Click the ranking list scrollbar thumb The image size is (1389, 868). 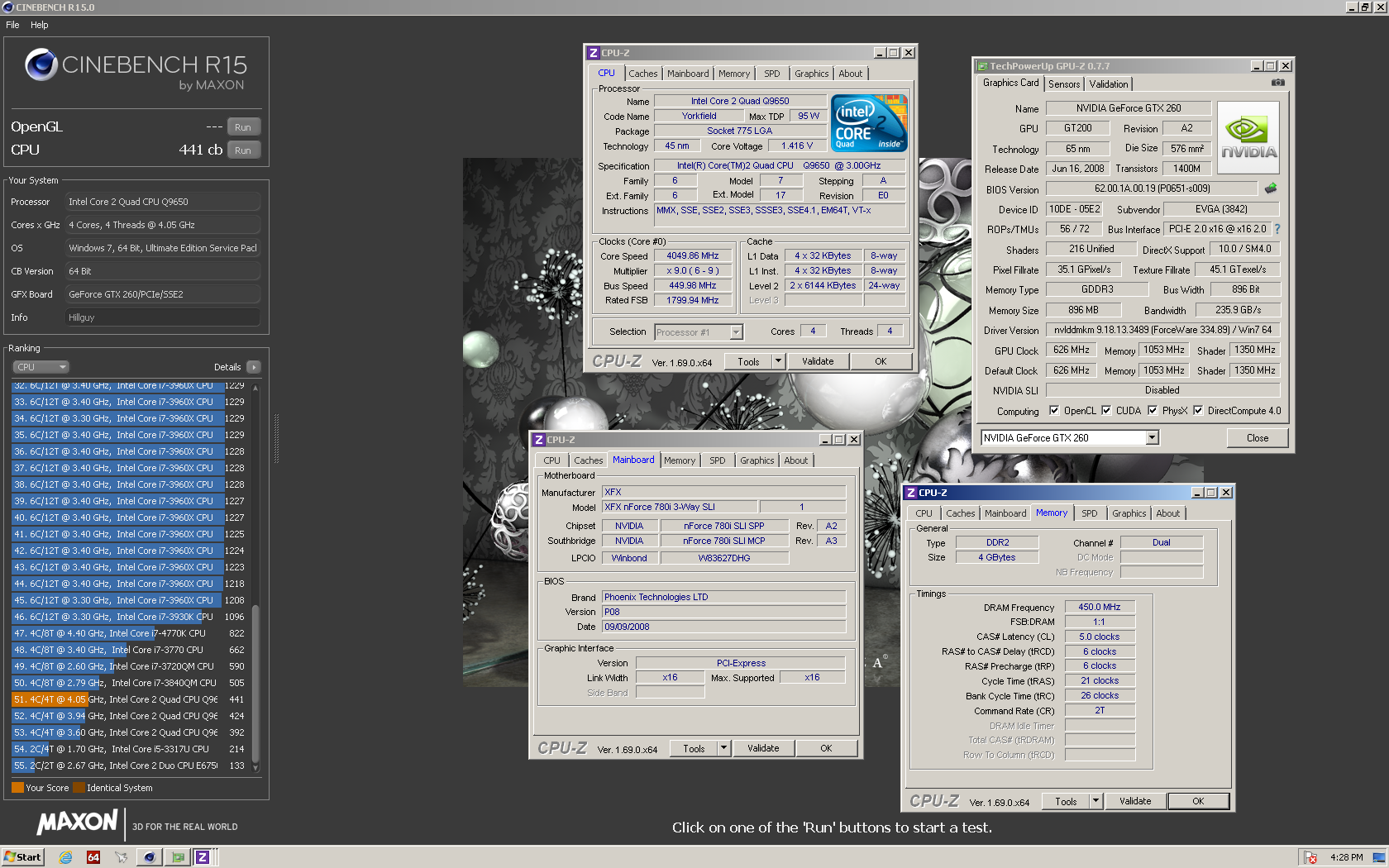pyautogui.click(x=255, y=683)
